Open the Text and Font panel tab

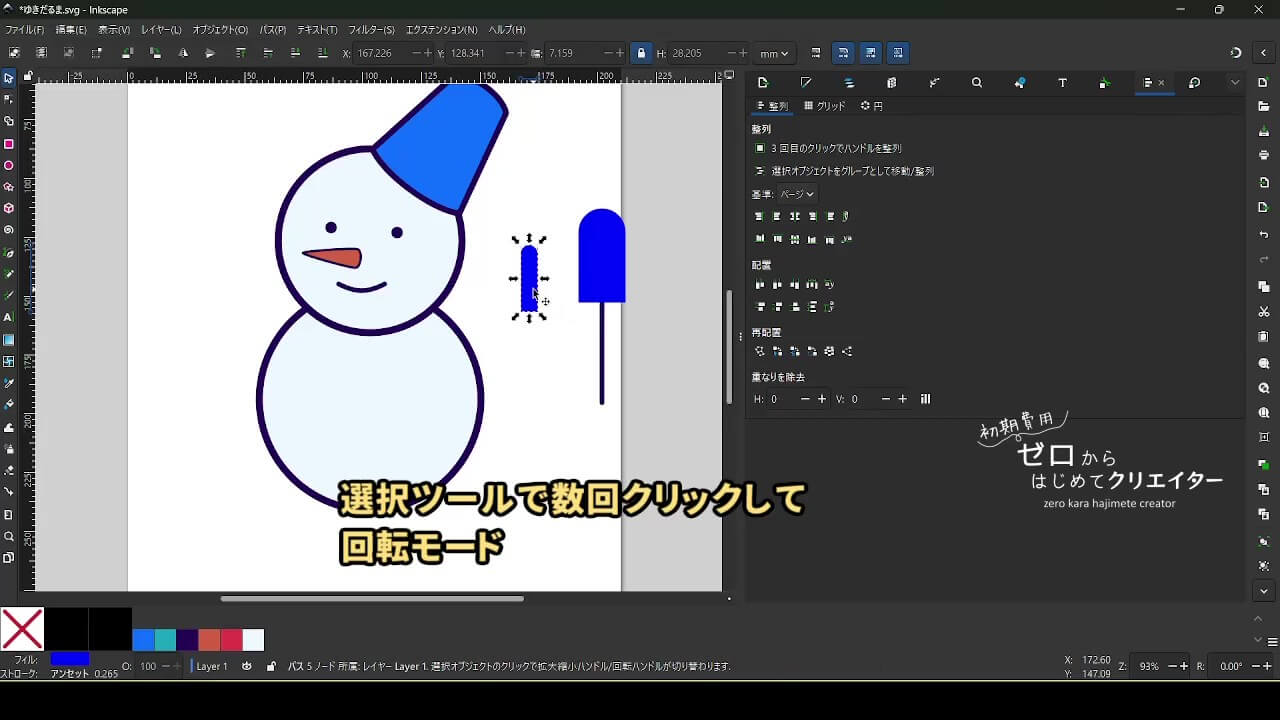pos(1062,83)
